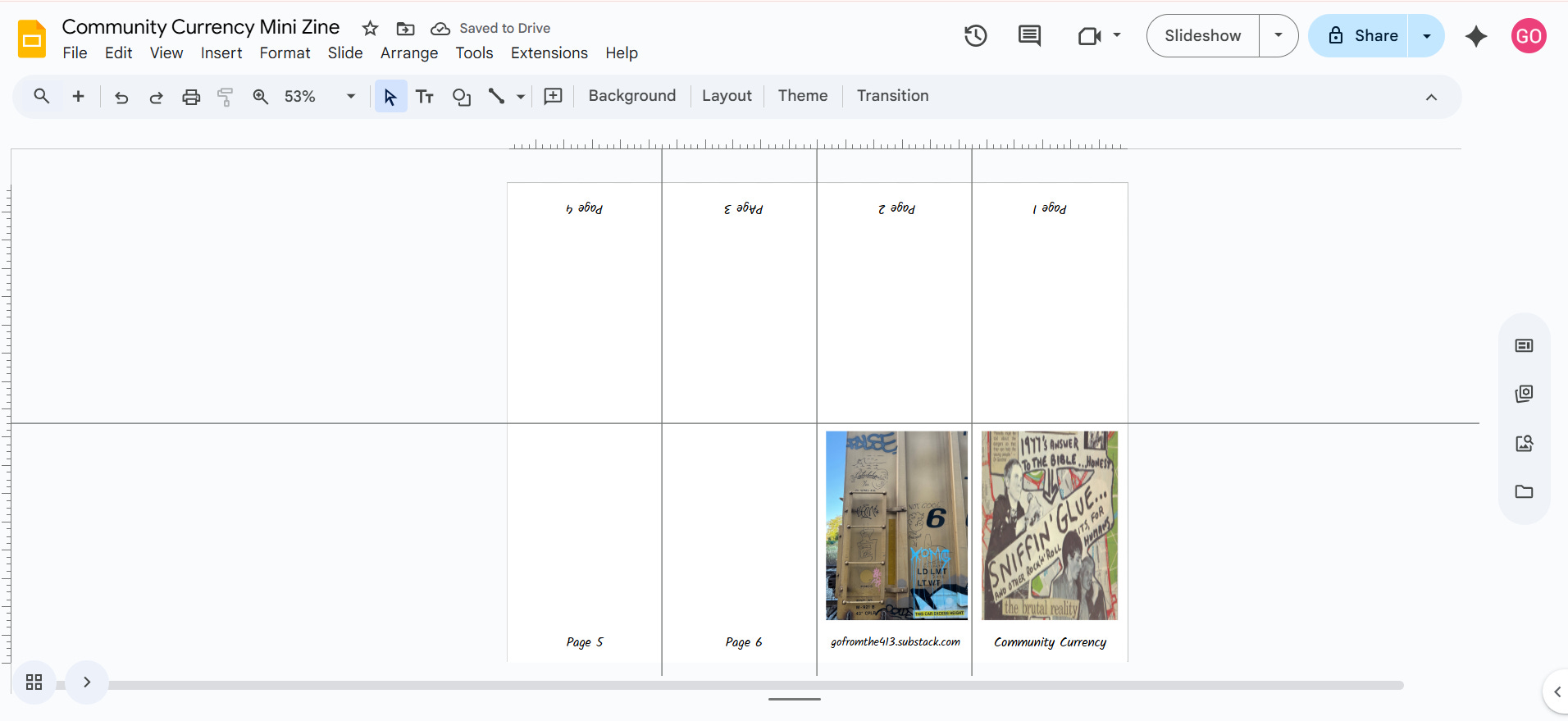Viewport: 1568px width, 721px height.
Task: Open version history clock icon
Action: 975,35
